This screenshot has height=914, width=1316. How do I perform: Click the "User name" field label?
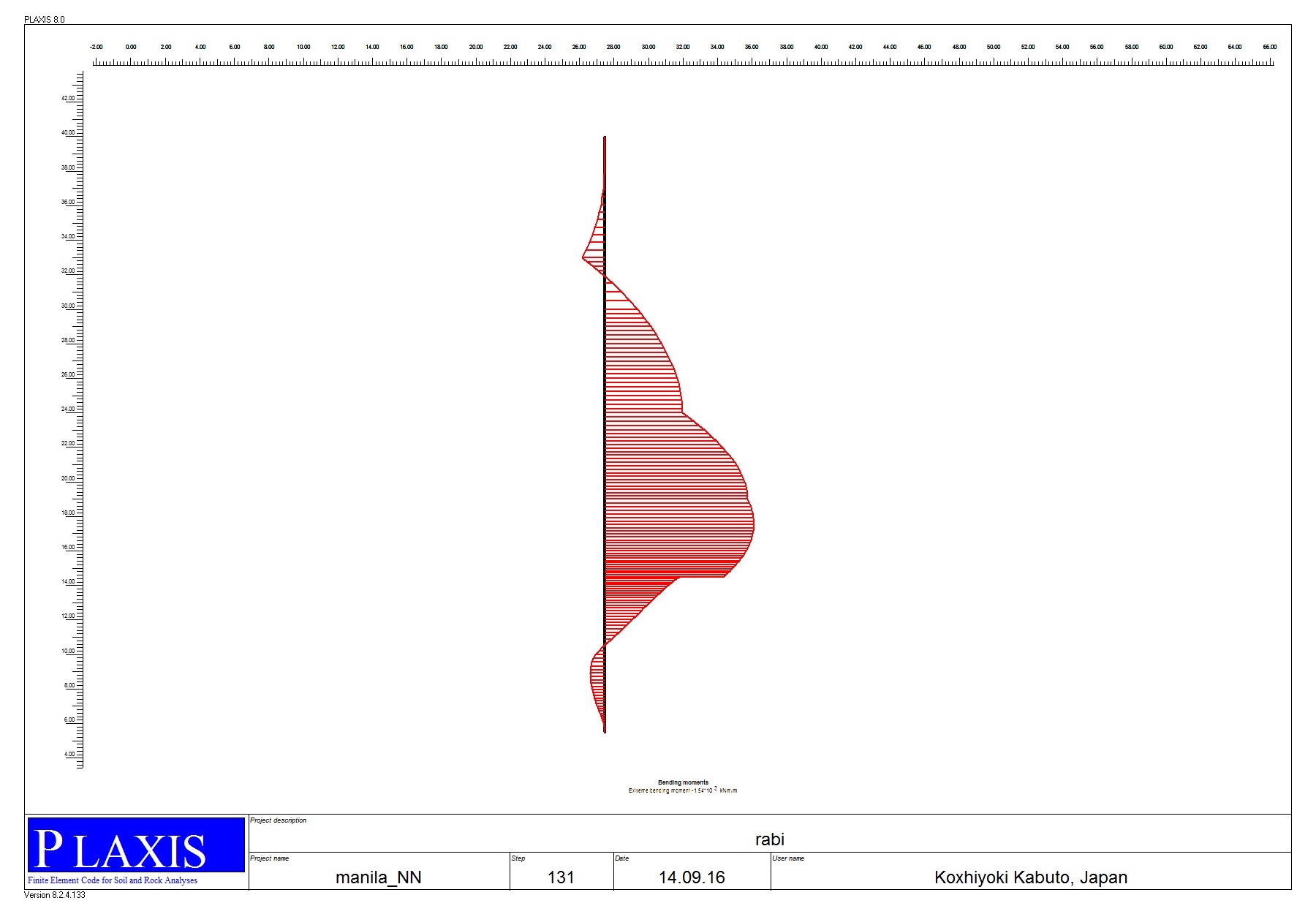coord(789,858)
